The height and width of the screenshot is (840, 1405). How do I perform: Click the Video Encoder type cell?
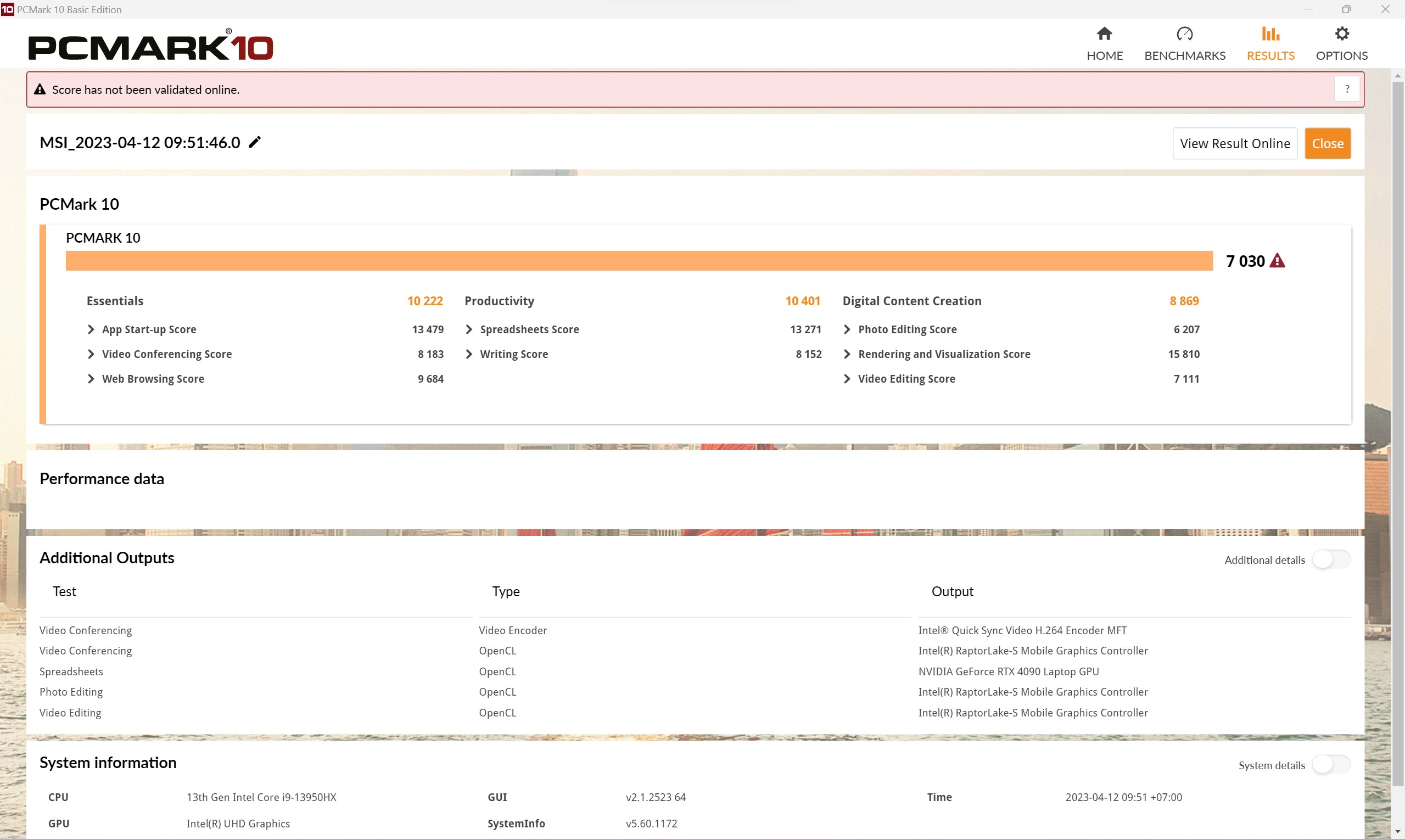click(x=513, y=631)
